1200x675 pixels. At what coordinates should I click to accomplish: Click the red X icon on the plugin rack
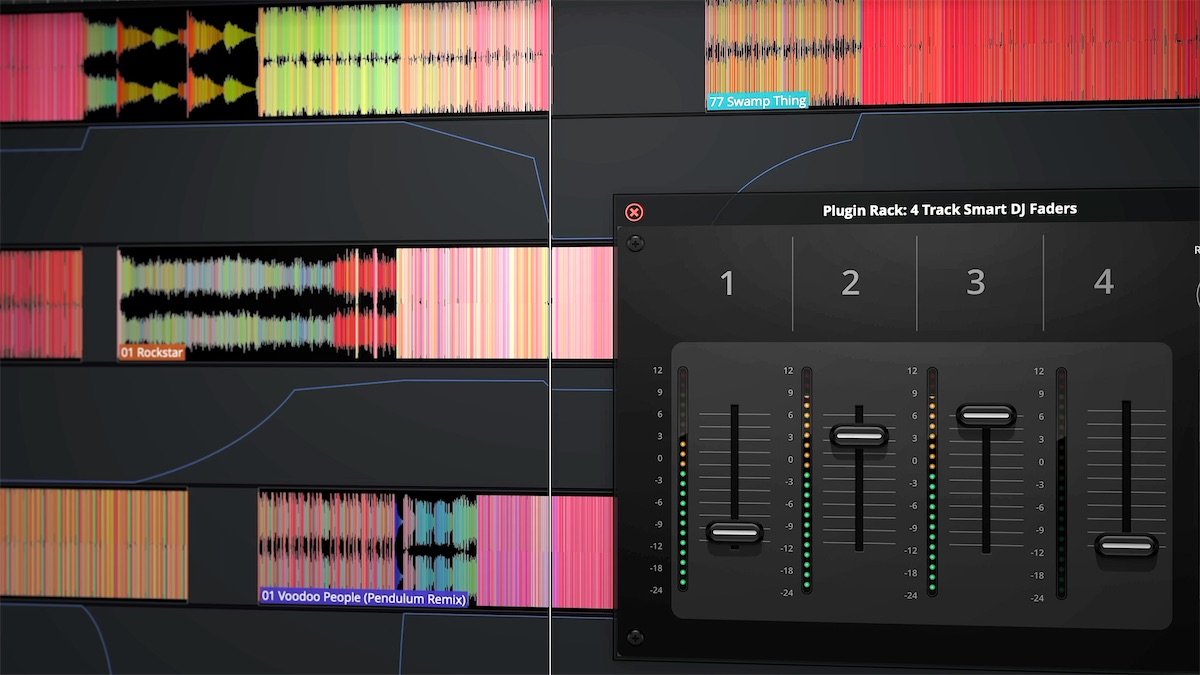click(633, 211)
